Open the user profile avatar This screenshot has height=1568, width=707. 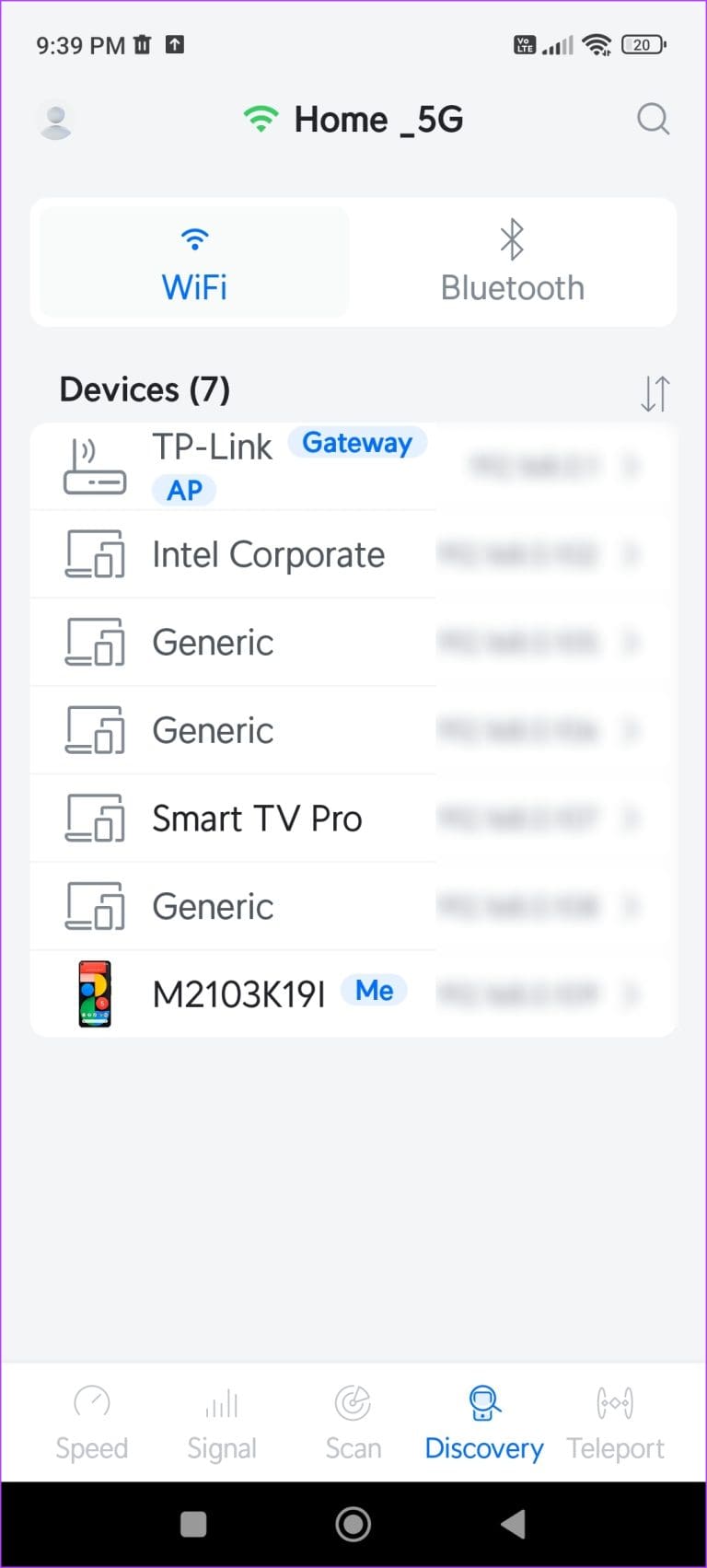click(56, 120)
